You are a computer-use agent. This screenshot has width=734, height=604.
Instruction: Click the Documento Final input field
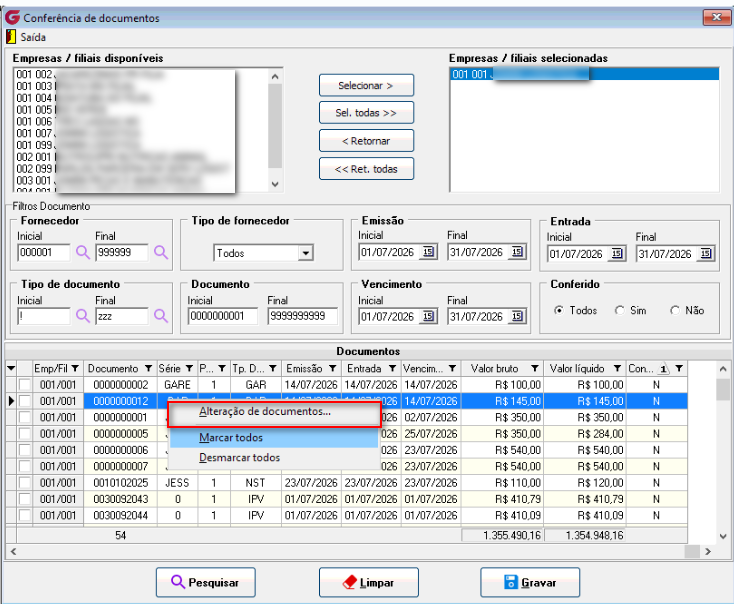point(303,316)
